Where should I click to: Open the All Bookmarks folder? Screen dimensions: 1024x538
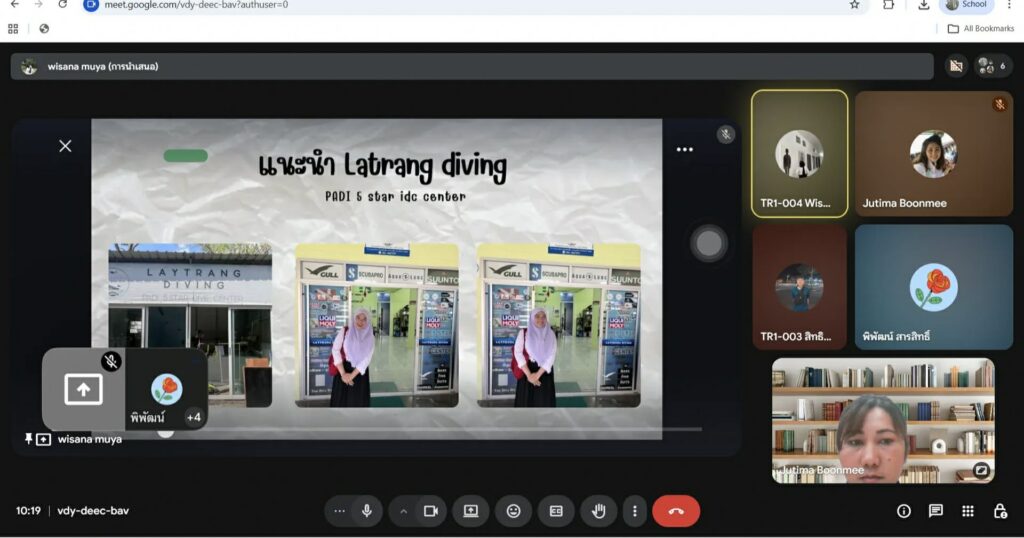pyautogui.click(x=980, y=29)
